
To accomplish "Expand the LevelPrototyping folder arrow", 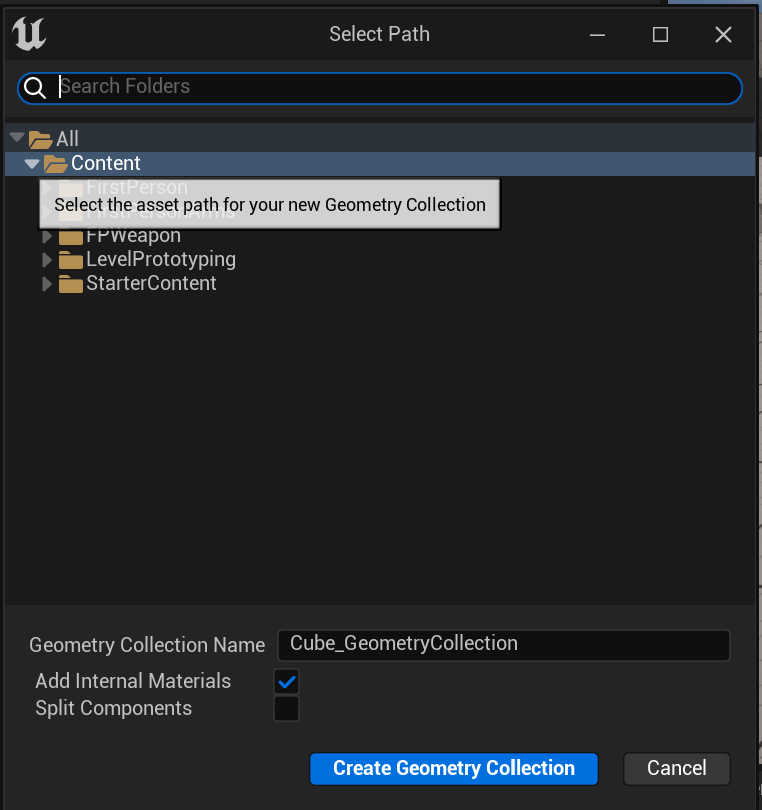I will pyautogui.click(x=47, y=260).
